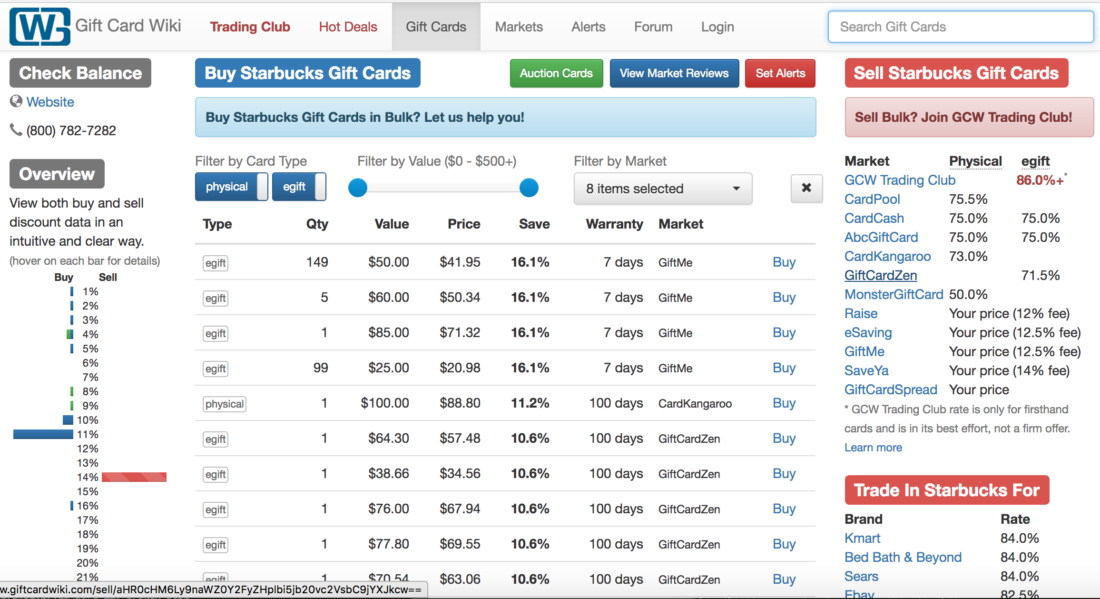Click the Buy Starbucks Gift Cards heading button

click(x=307, y=73)
